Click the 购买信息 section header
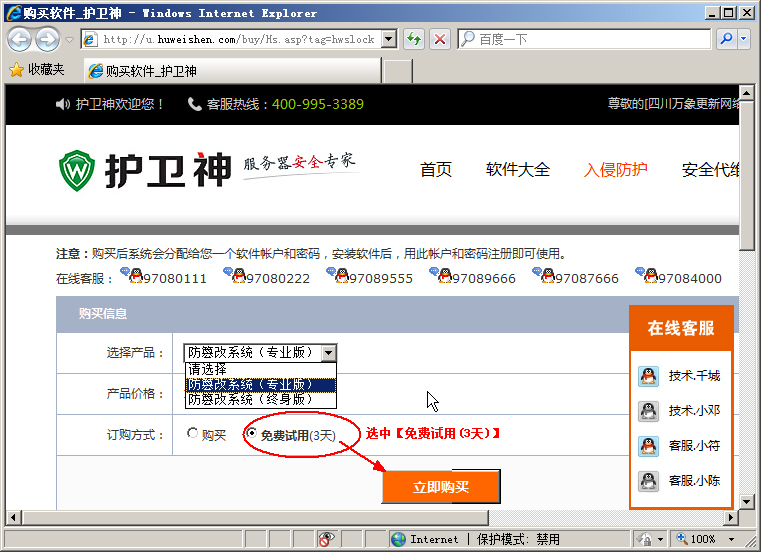Image resolution: width=761 pixels, height=552 pixels. pyautogui.click(x=103, y=314)
